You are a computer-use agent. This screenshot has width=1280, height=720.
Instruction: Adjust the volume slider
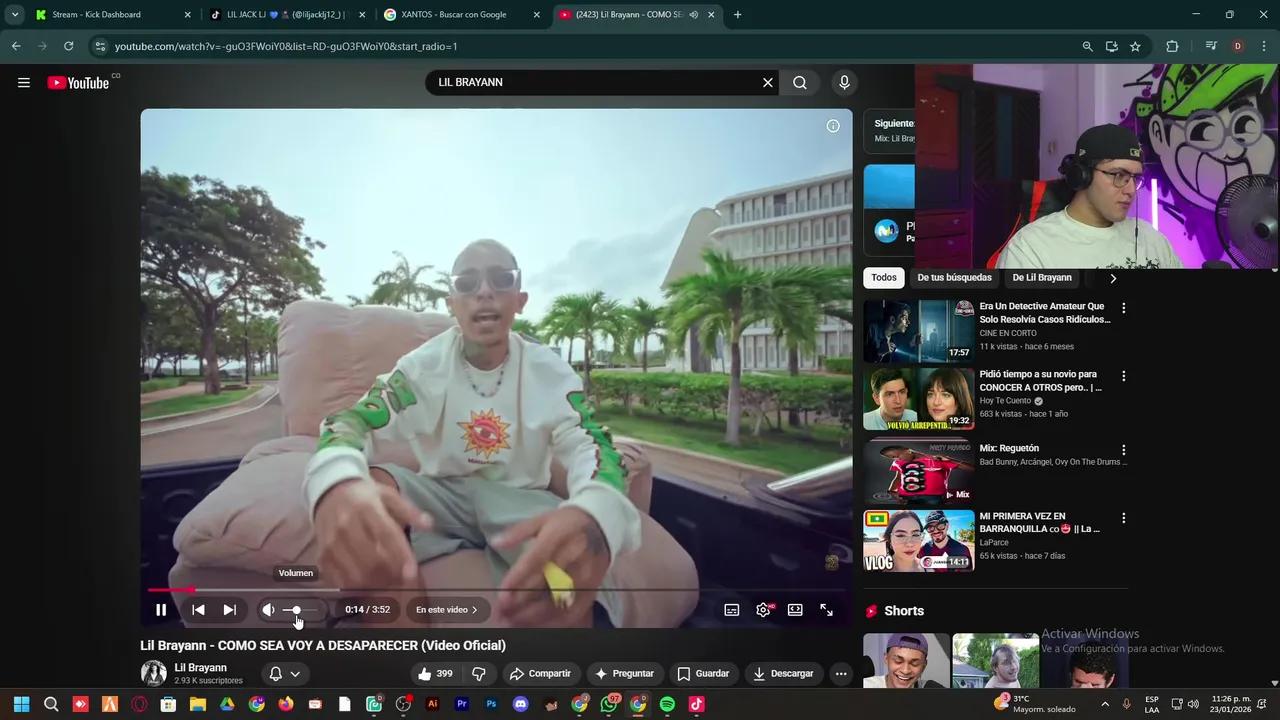tap(295, 609)
